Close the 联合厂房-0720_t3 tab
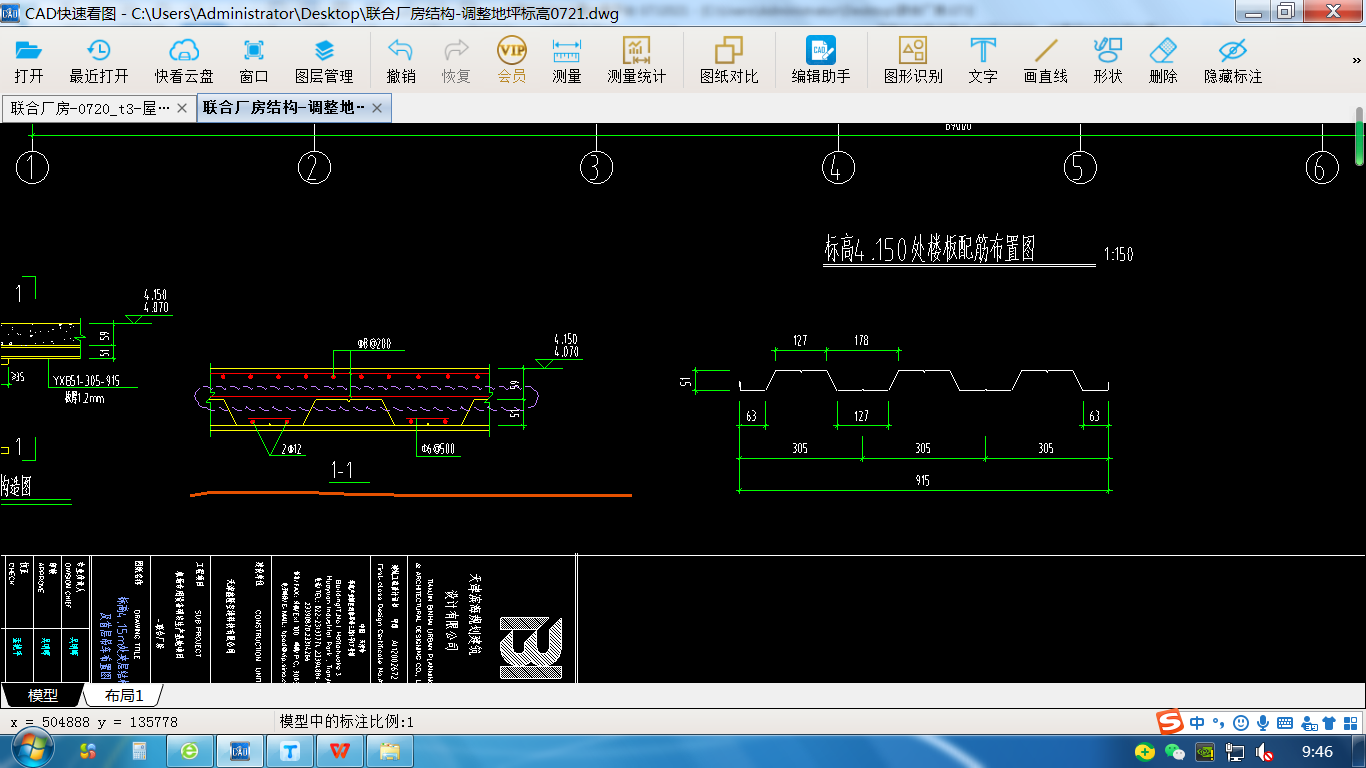This screenshot has height=768, width=1366. (182, 108)
